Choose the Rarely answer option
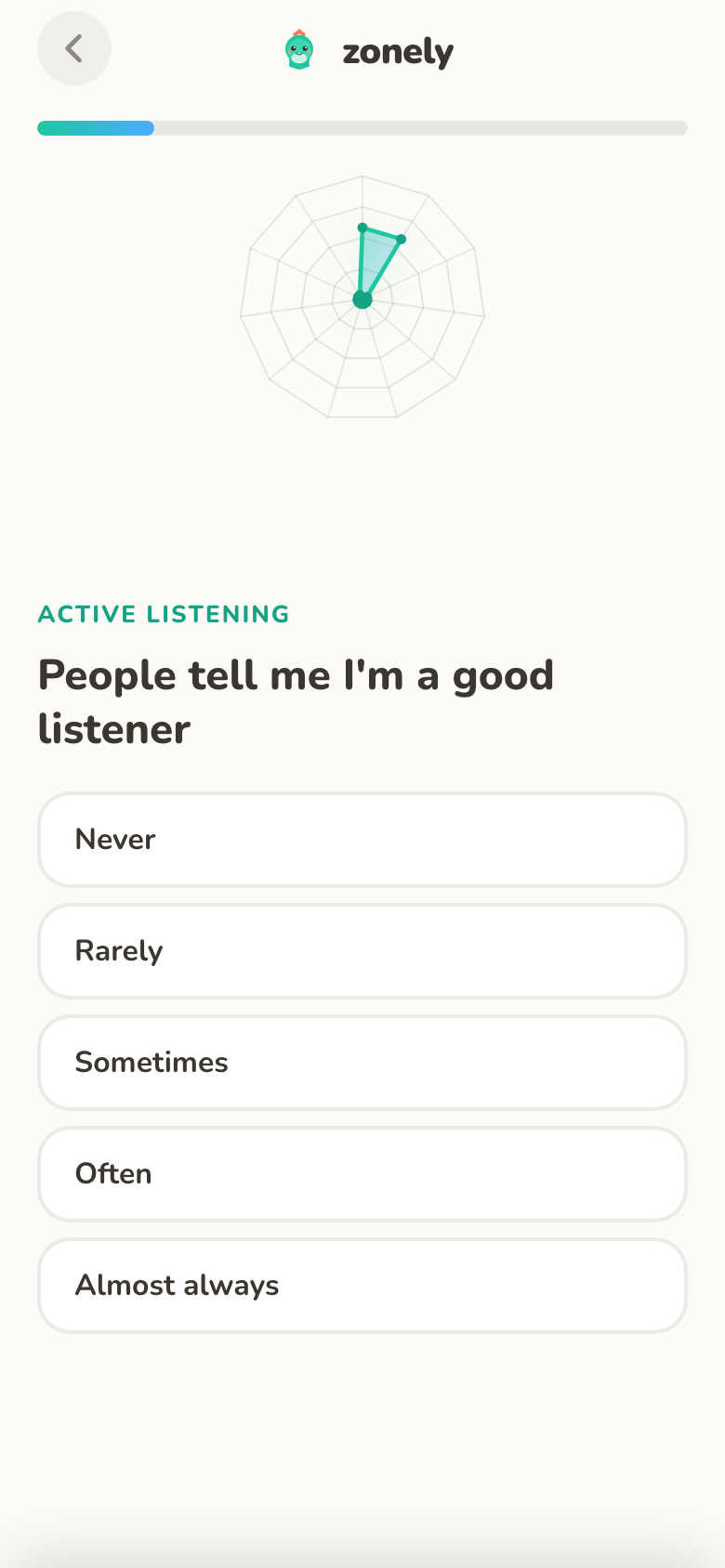This screenshot has width=725, height=1568. [362, 951]
